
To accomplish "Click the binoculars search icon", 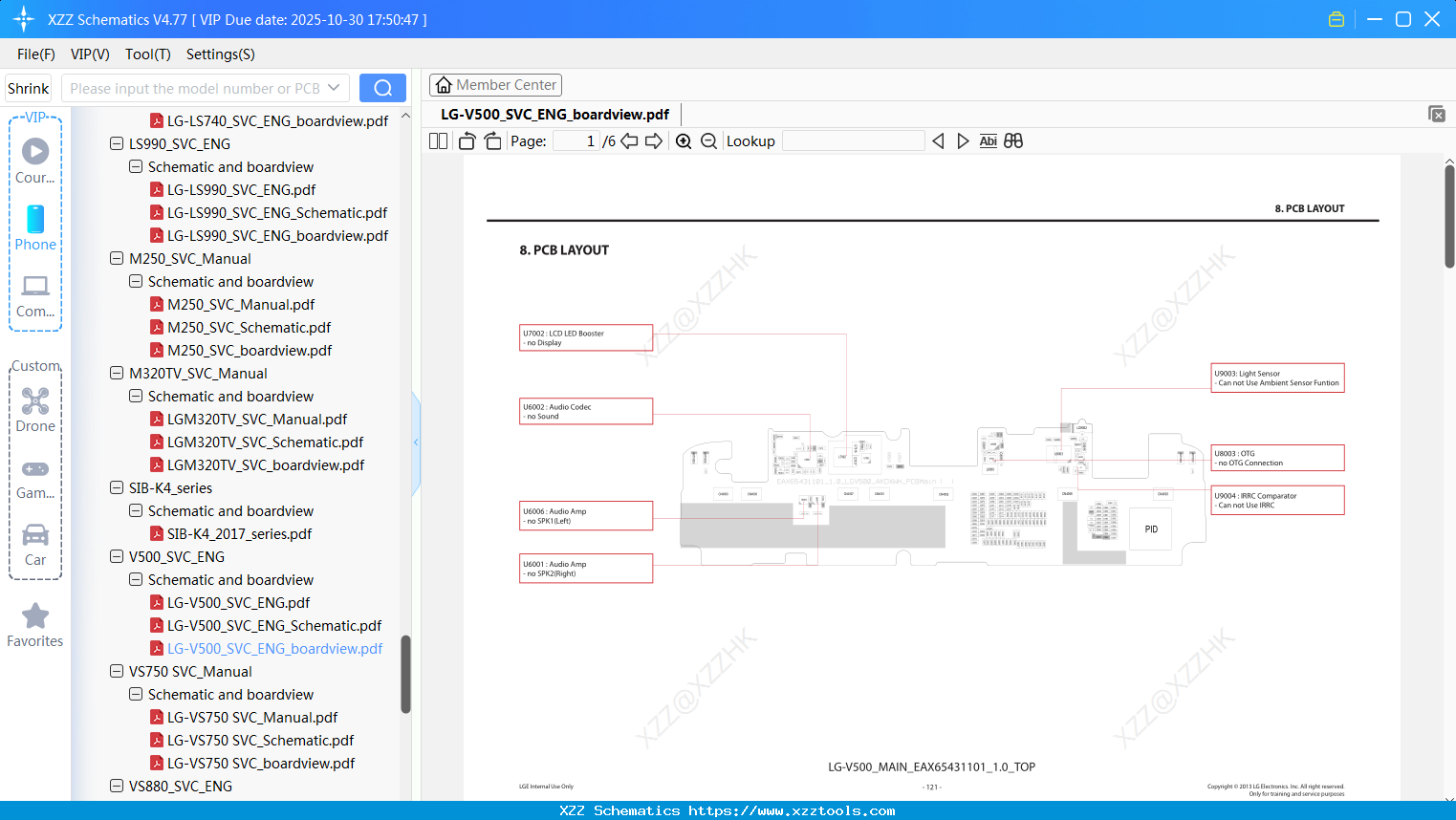I will (1013, 141).
